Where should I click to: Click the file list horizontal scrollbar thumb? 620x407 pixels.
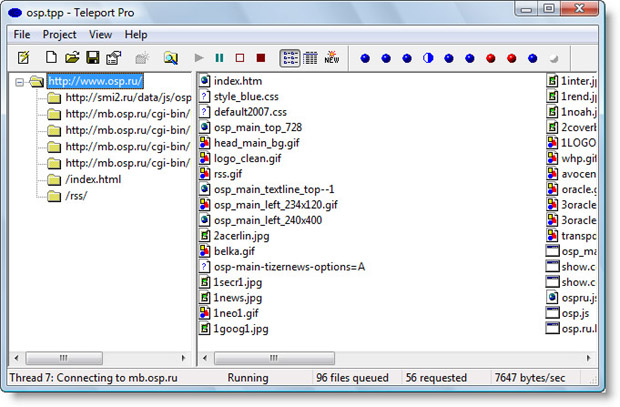[x=274, y=358]
